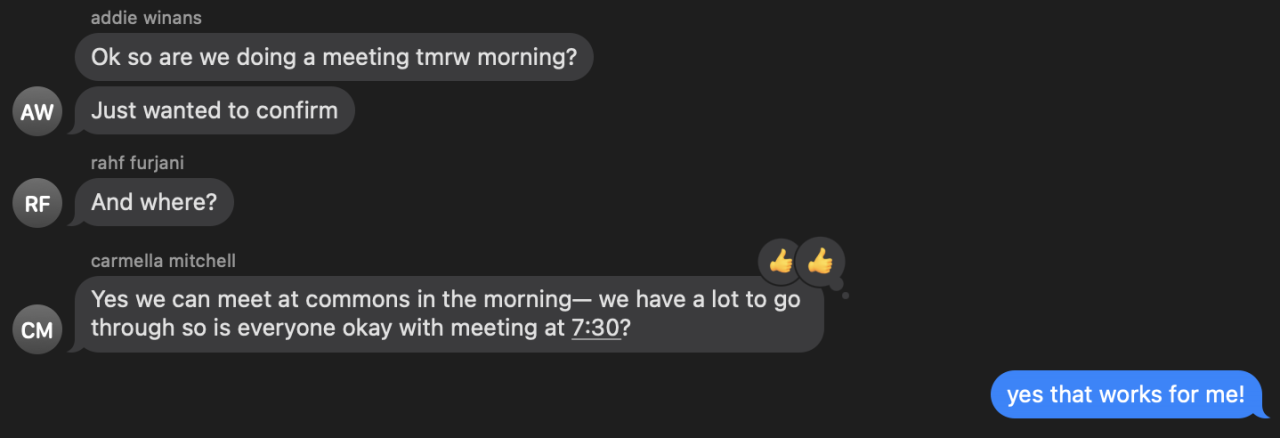Open the CM contact avatar

point(37,330)
